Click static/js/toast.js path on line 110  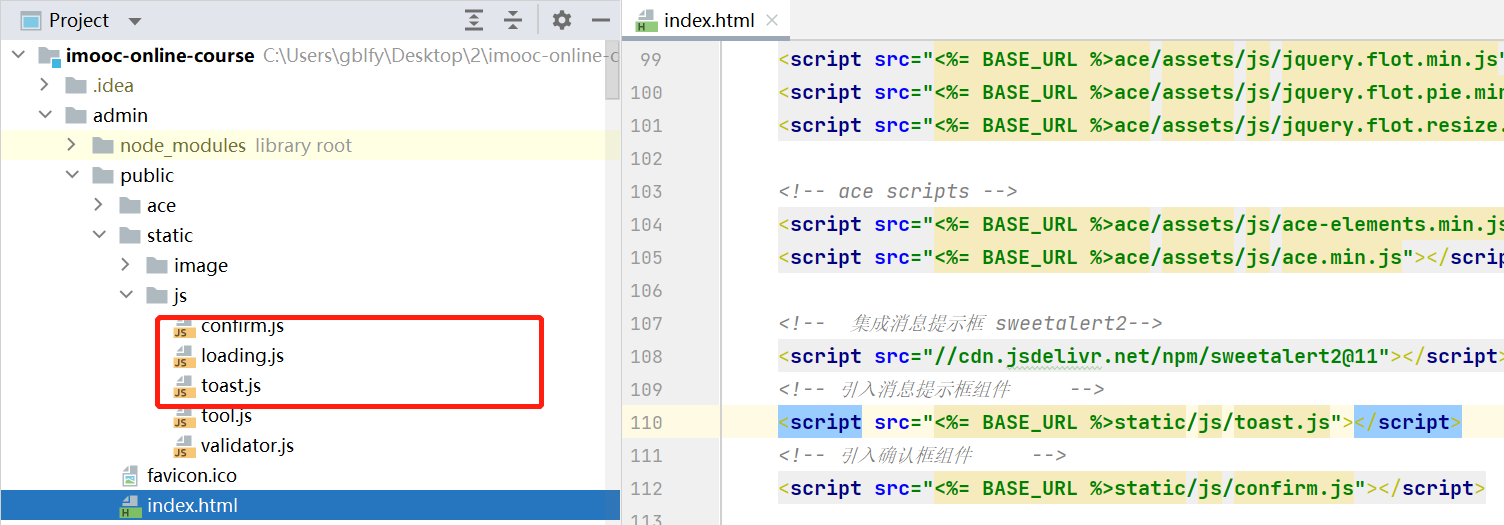tap(1223, 422)
